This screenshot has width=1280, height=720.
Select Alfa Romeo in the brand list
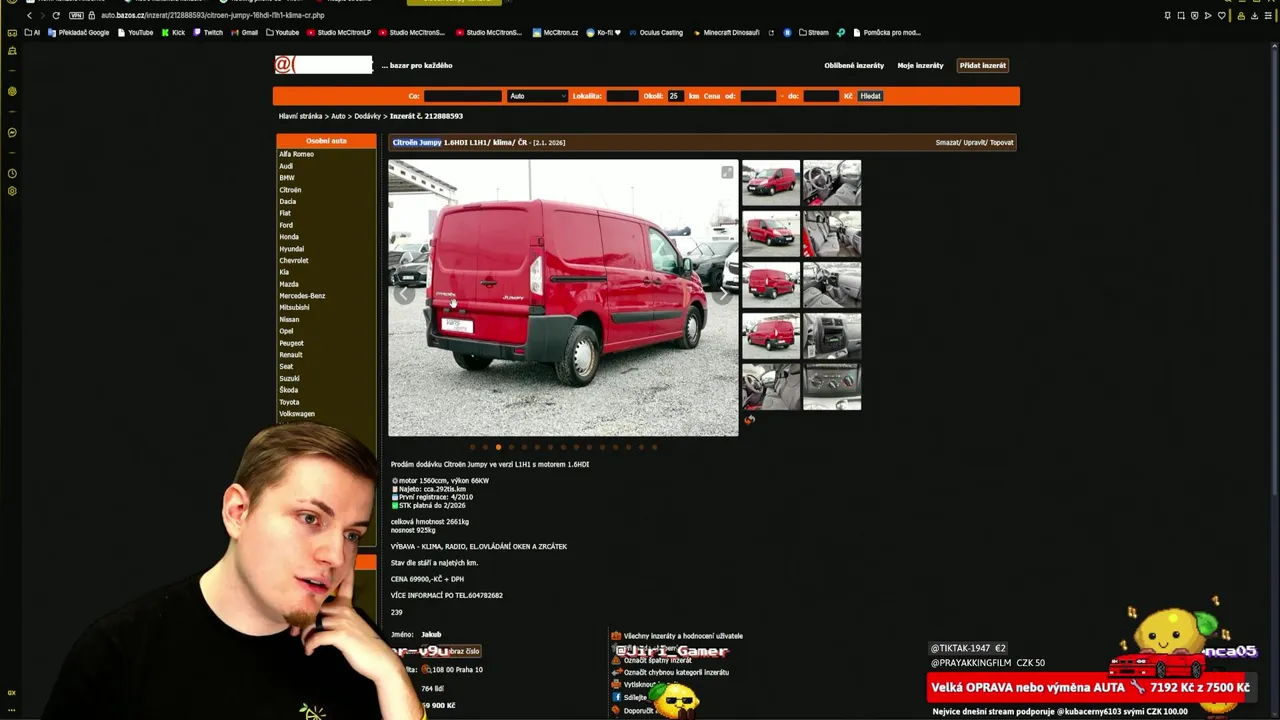pos(296,154)
